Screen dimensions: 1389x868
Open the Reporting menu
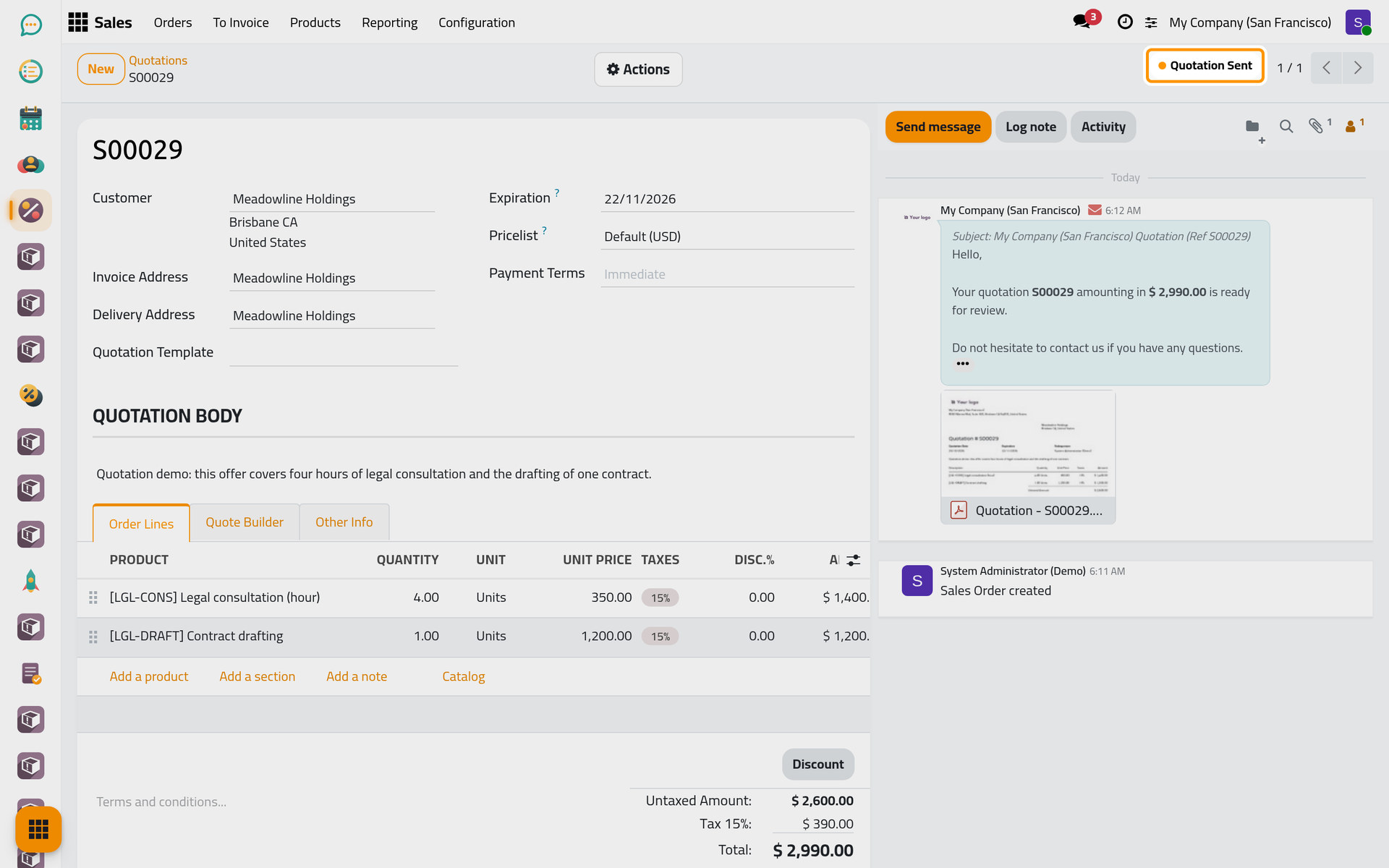[x=389, y=22]
